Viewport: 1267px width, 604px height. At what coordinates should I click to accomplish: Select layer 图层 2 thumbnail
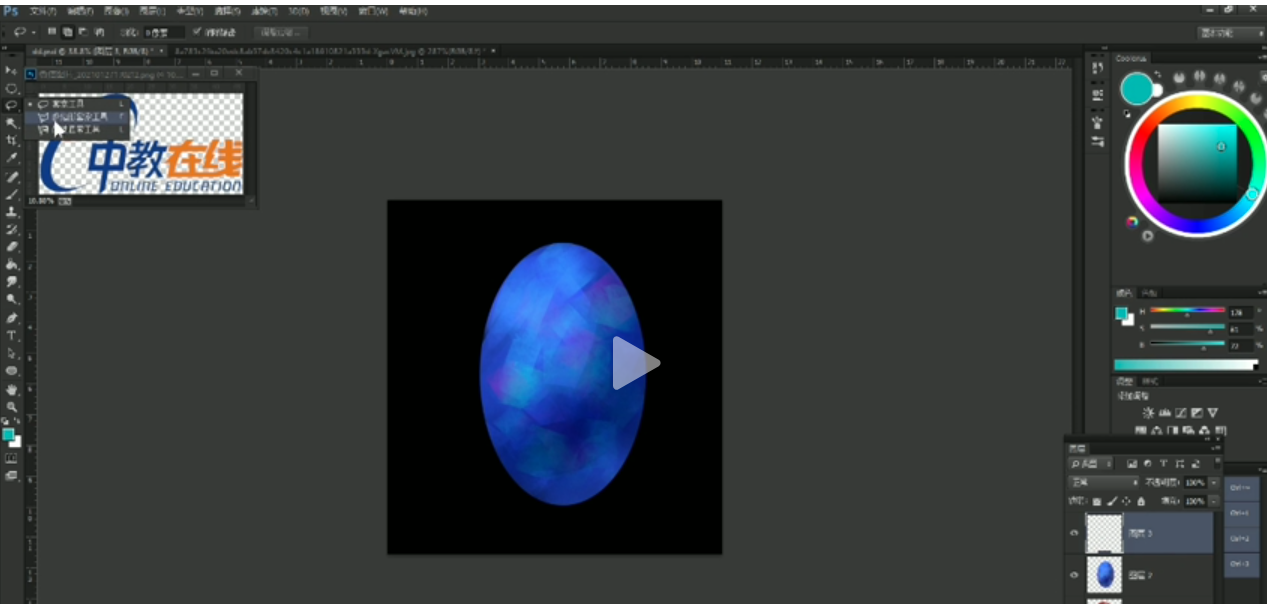click(x=1104, y=575)
